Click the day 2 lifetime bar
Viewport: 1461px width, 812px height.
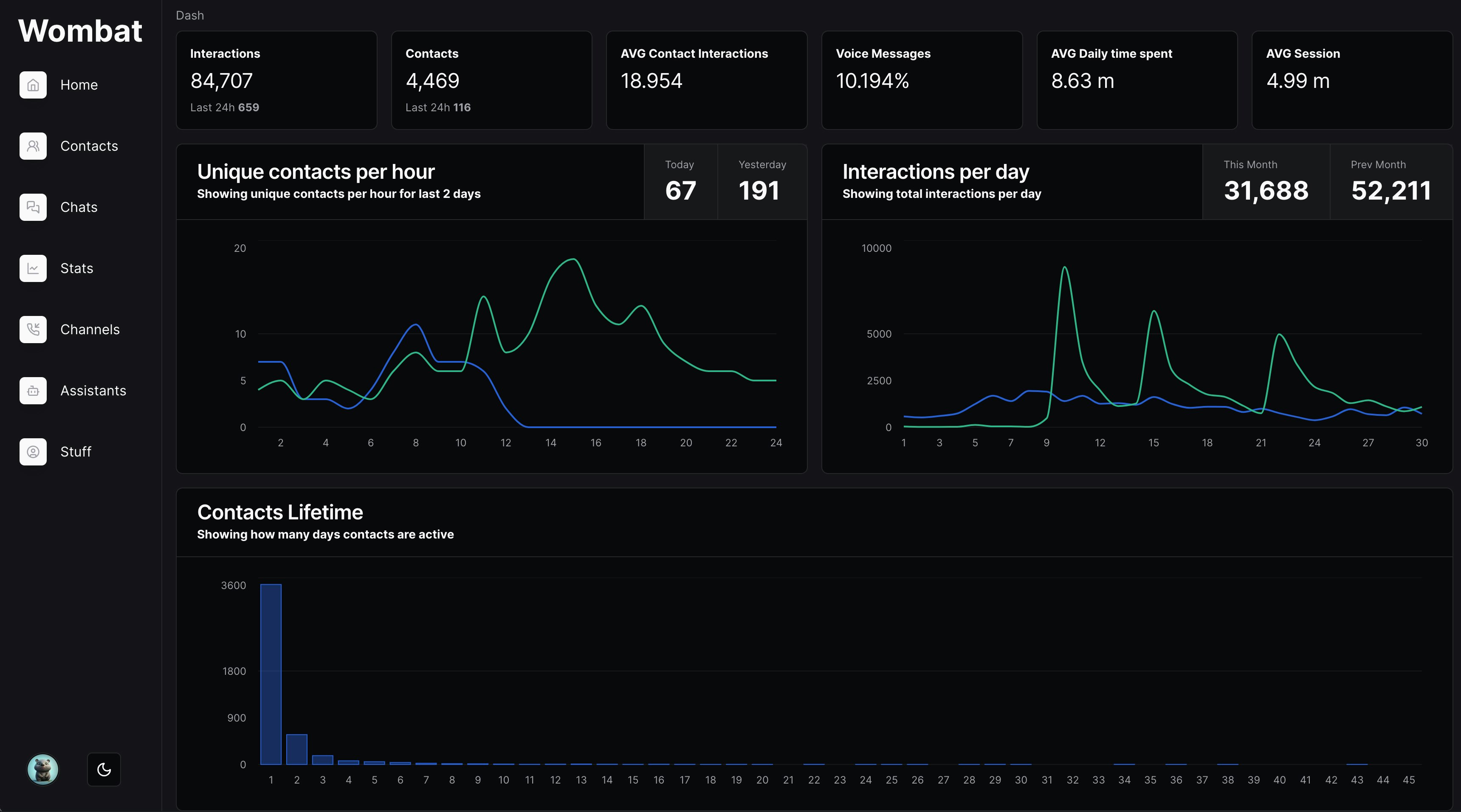[296, 749]
